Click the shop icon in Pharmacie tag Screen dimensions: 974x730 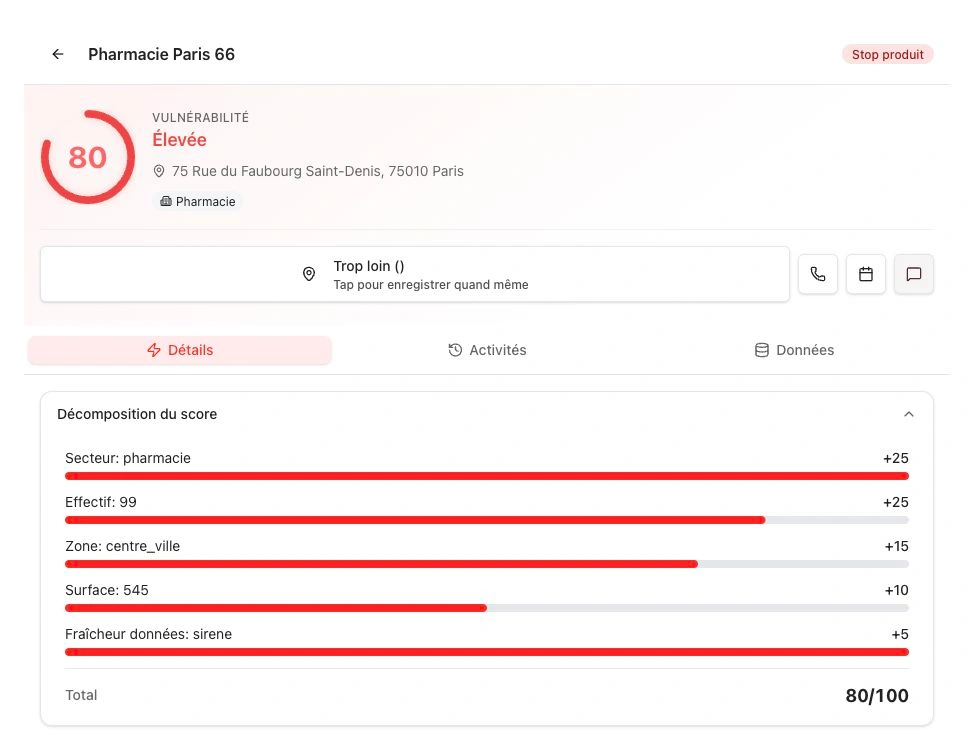166,201
